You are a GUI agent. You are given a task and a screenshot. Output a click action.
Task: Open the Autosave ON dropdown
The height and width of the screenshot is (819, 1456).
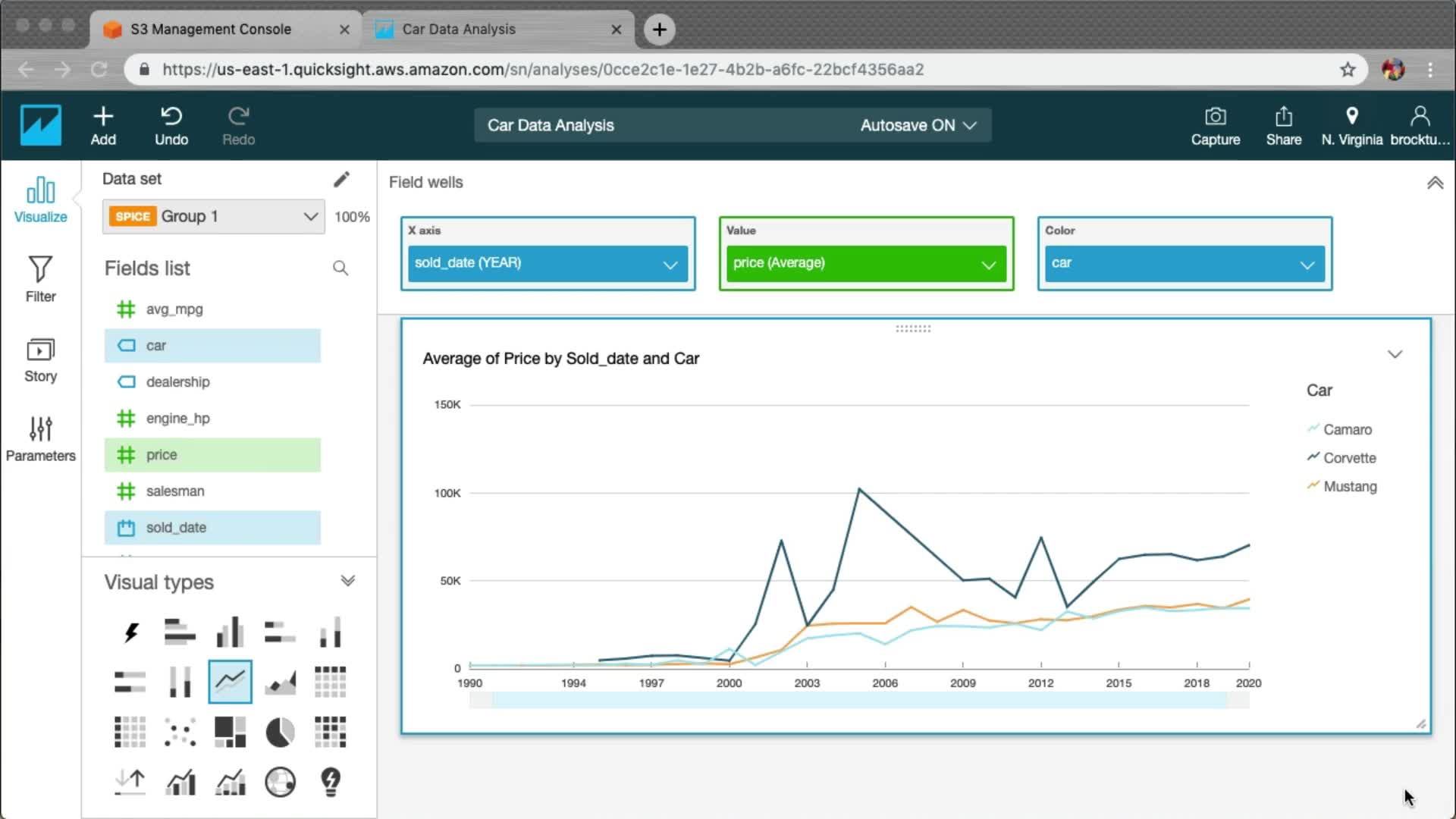pos(918,126)
